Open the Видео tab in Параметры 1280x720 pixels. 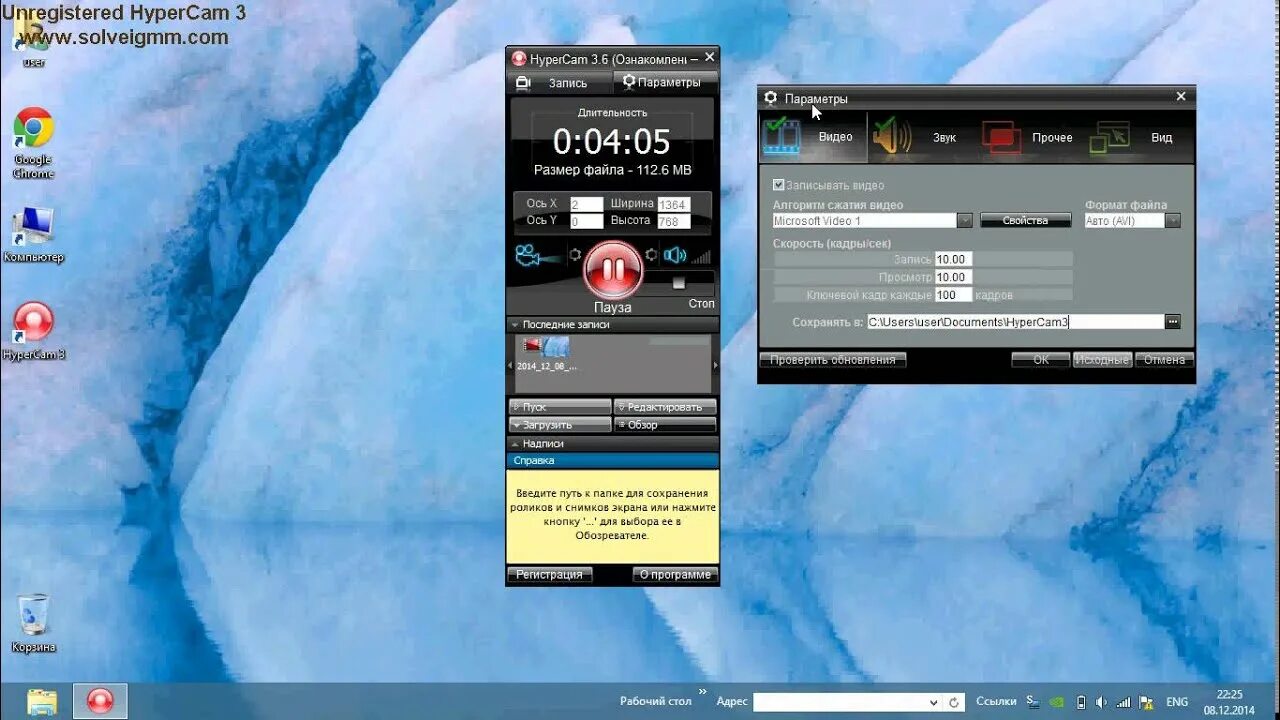[x=813, y=137]
